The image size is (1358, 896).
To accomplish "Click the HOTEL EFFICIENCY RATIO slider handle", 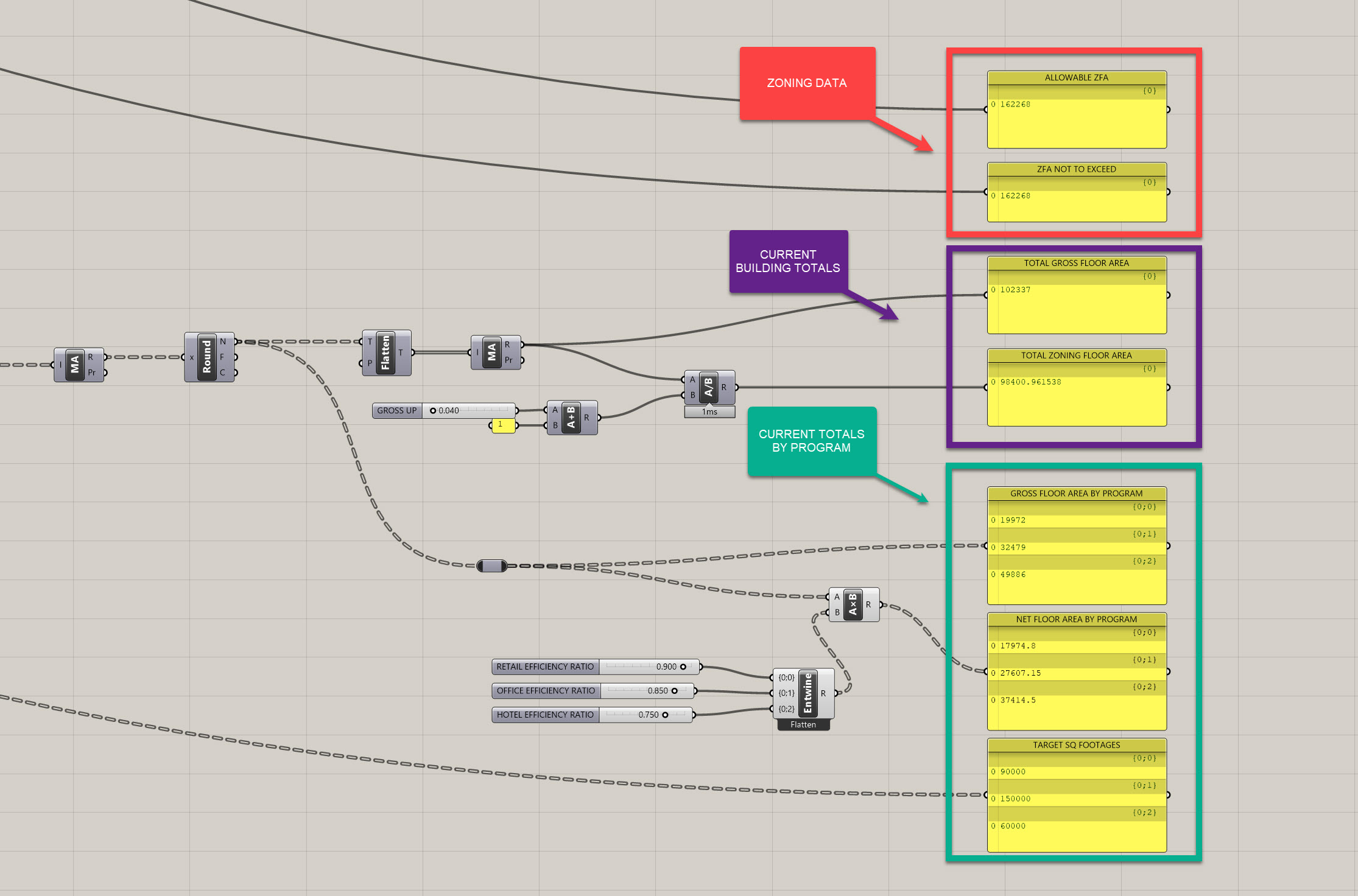I will pyautogui.click(x=665, y=715).
